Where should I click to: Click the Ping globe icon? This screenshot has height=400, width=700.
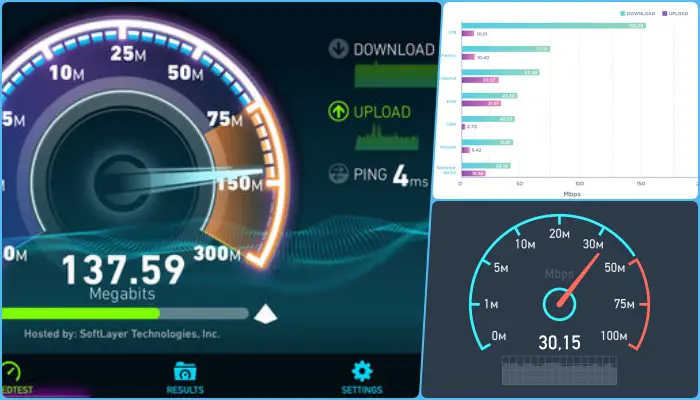[x=338, y=174]
